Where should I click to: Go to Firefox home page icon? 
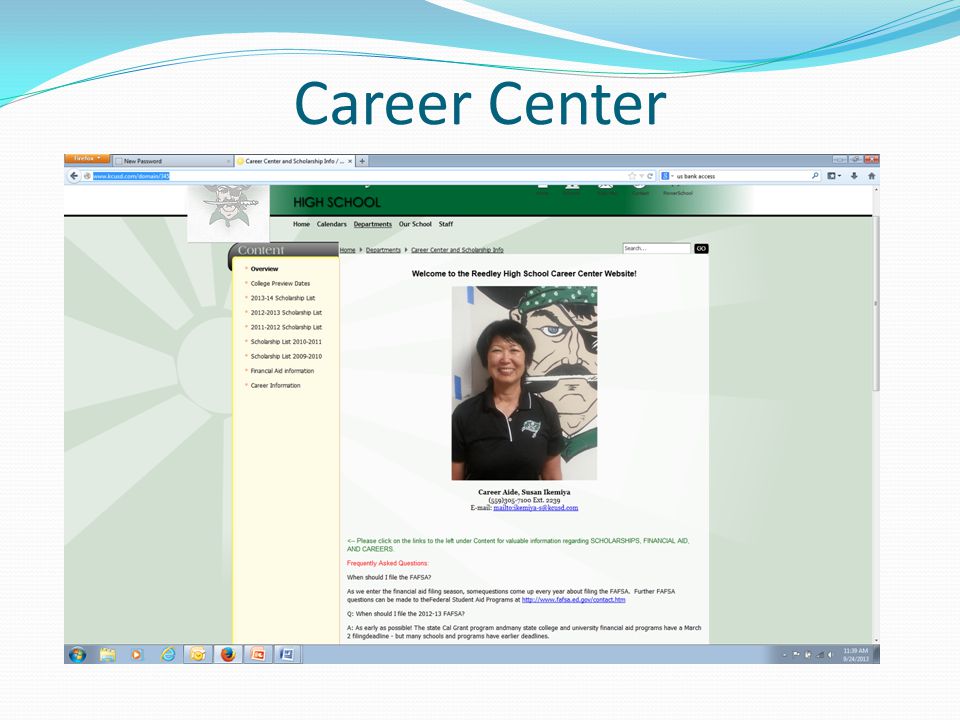871,176
